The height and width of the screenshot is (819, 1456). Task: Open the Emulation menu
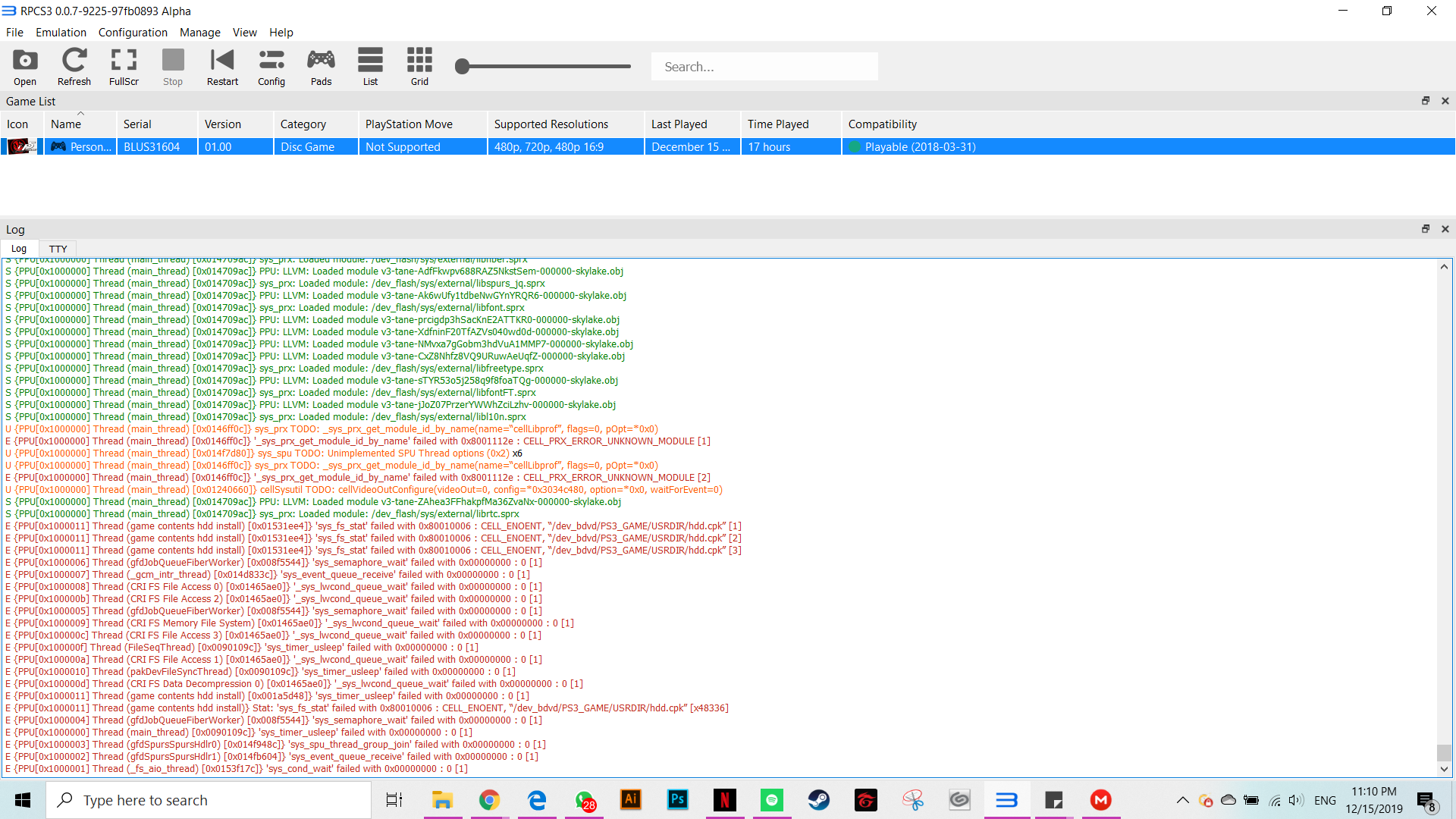61,33
